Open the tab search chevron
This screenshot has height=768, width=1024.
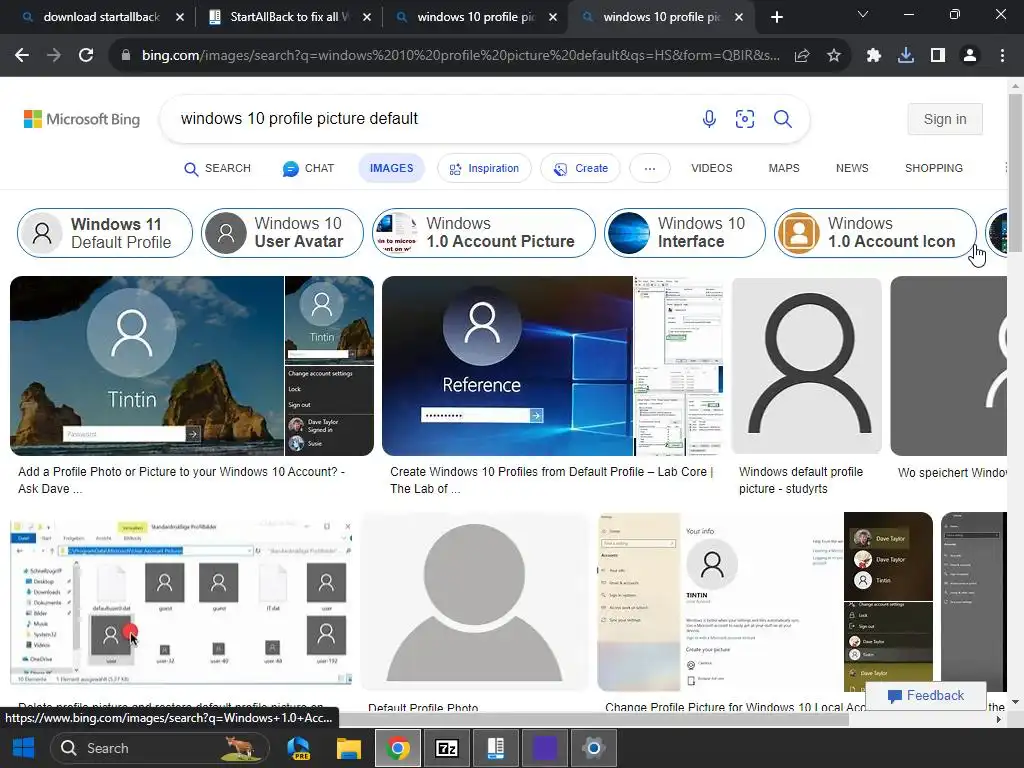point(863,14)
